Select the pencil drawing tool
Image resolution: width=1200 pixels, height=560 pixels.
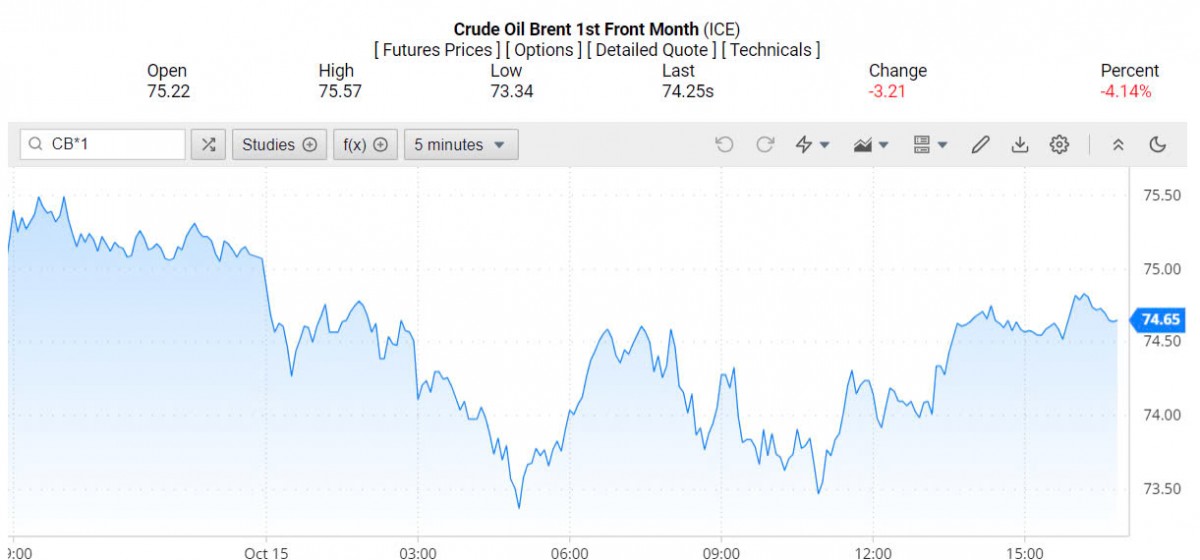pos(980,145)
